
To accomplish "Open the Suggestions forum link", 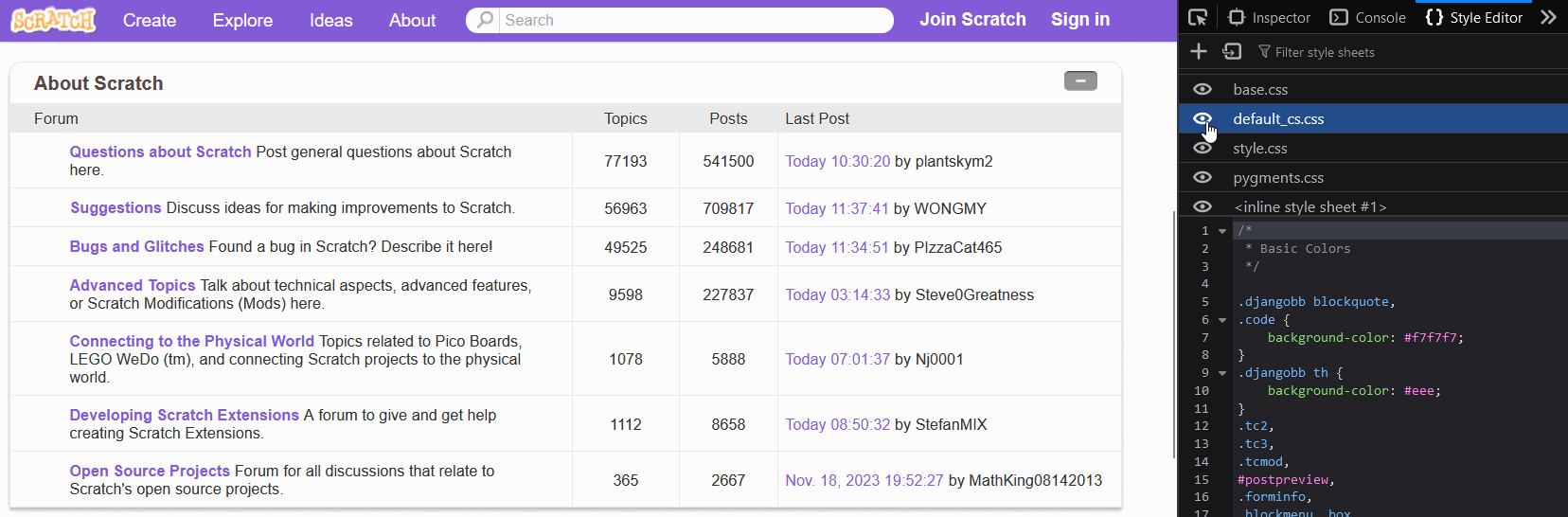I will click(116, 207).
